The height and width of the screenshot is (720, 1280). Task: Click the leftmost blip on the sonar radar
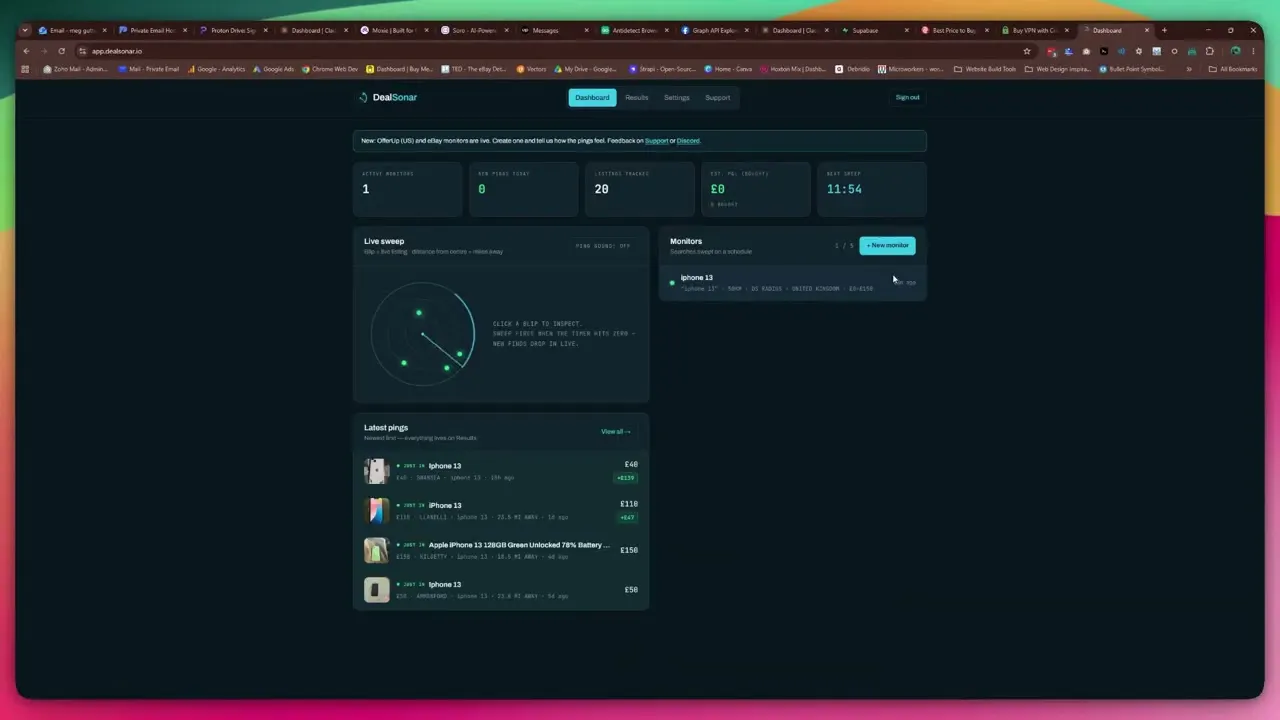tap(404, 363)
